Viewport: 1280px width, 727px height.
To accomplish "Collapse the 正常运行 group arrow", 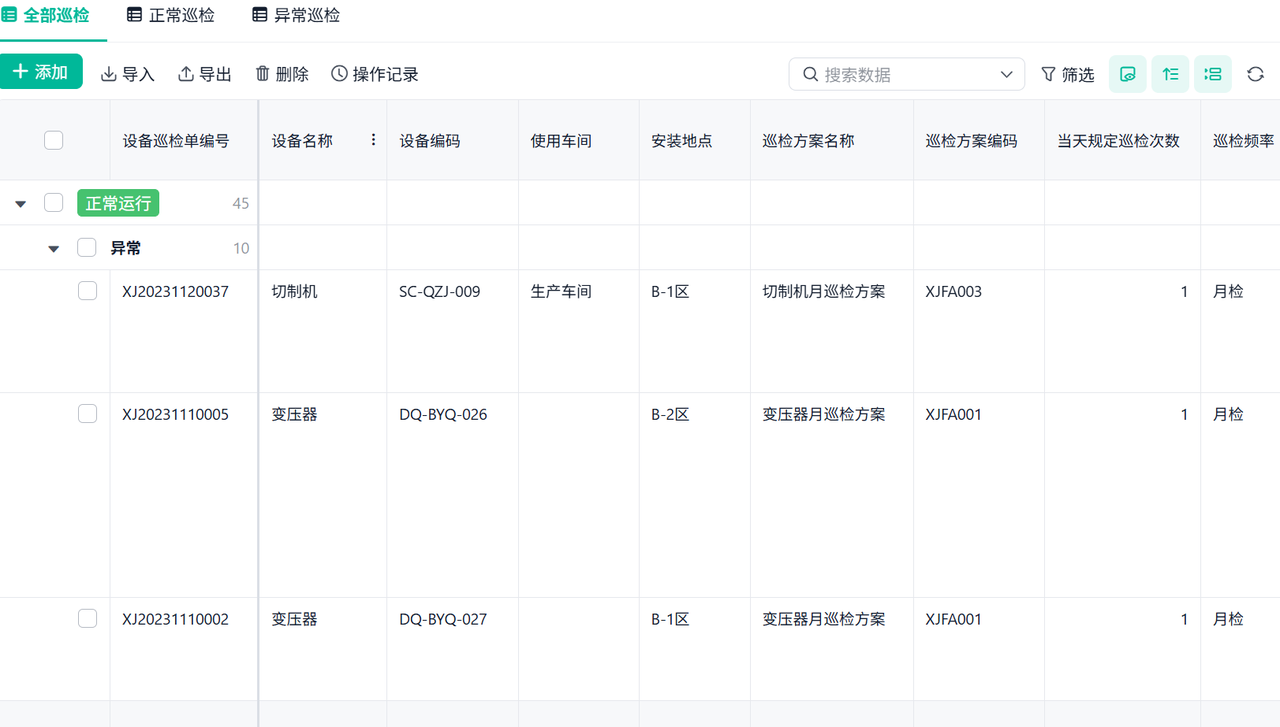I will pos(20,203).
